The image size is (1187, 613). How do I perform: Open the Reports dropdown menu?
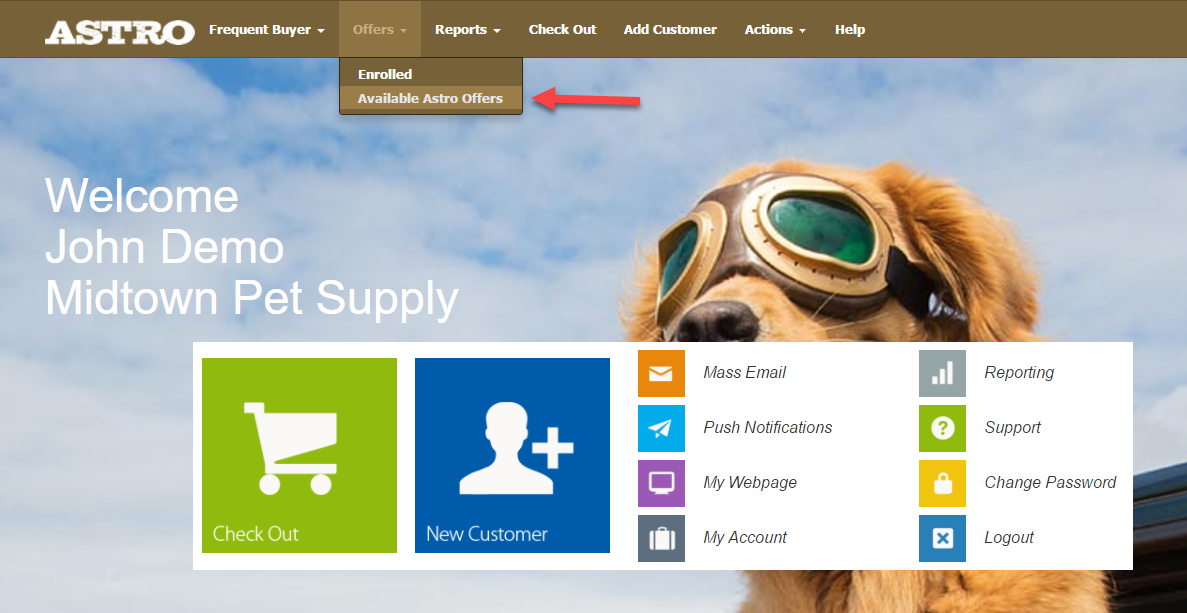pos(468,30)
